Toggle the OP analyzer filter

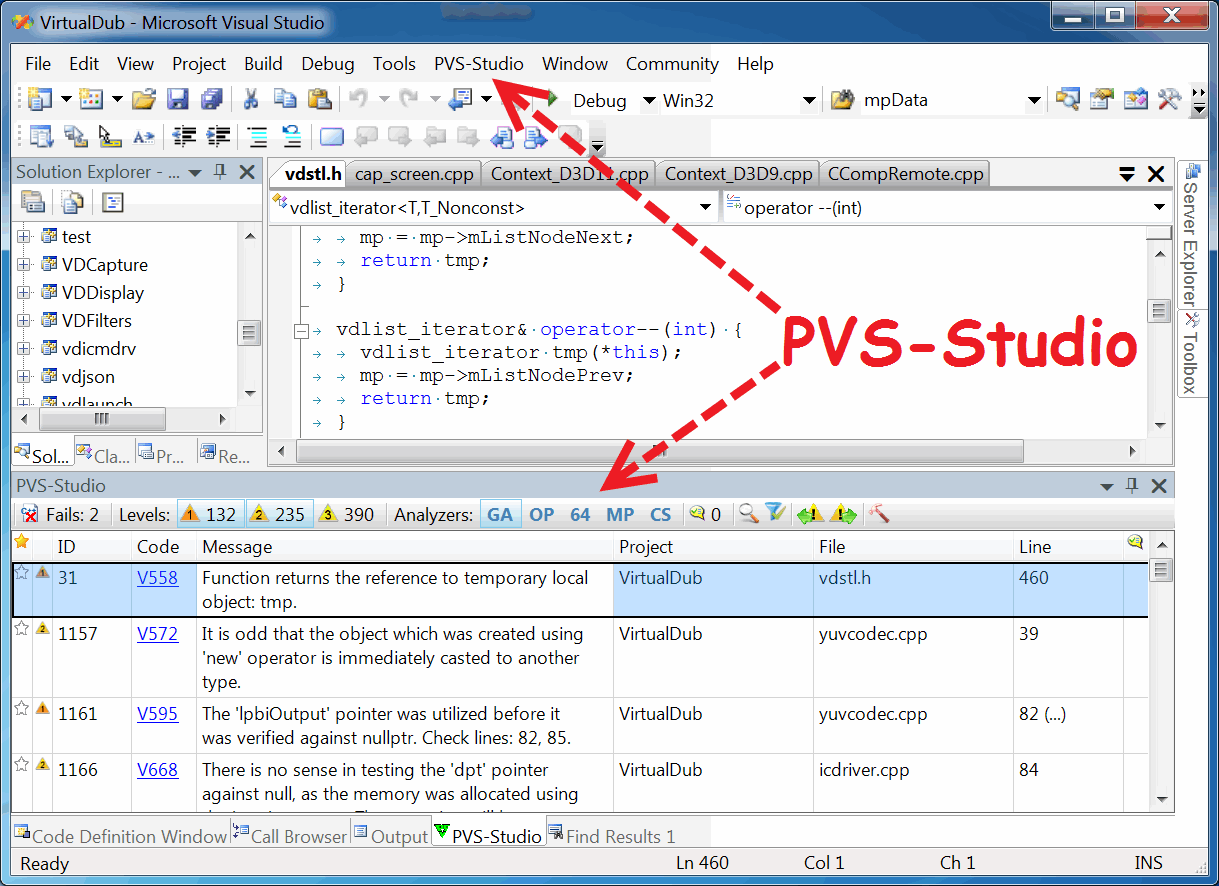[542, 515]
